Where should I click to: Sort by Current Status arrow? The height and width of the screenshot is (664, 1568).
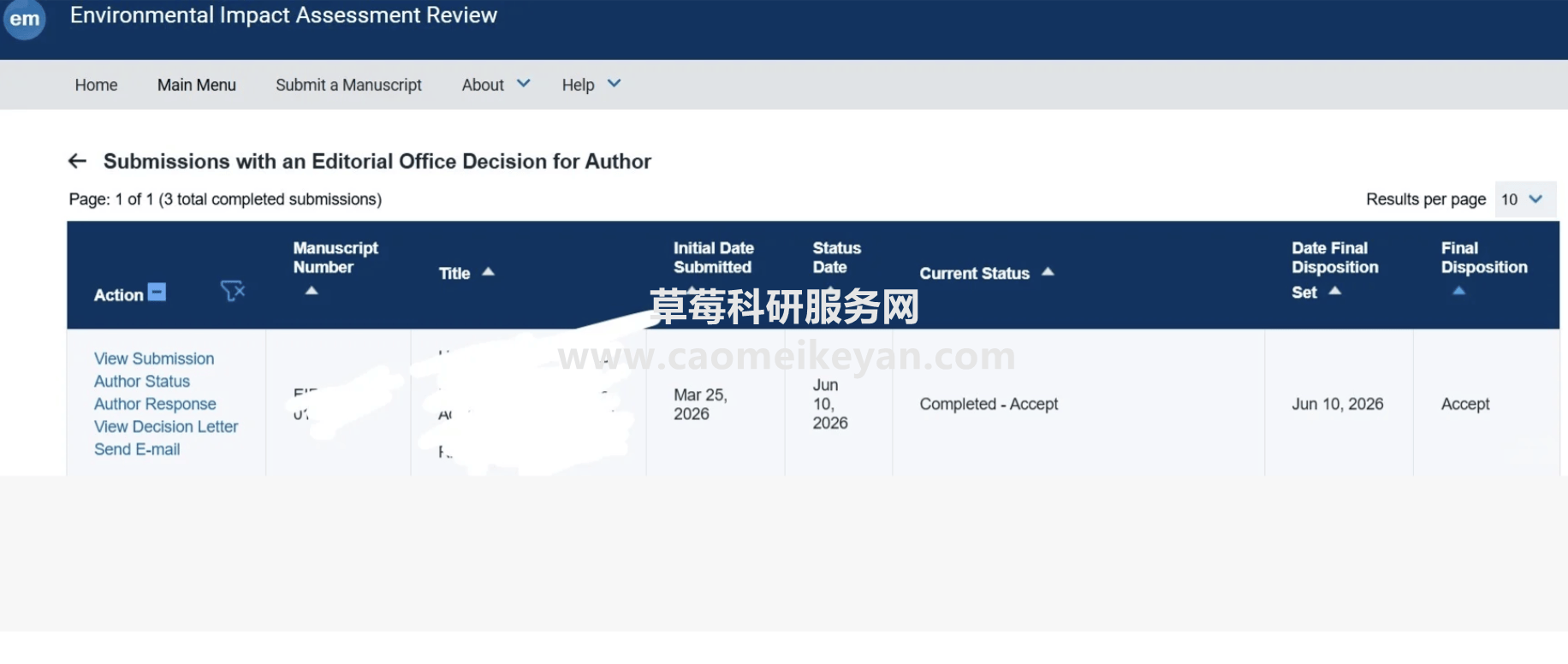1048,272
